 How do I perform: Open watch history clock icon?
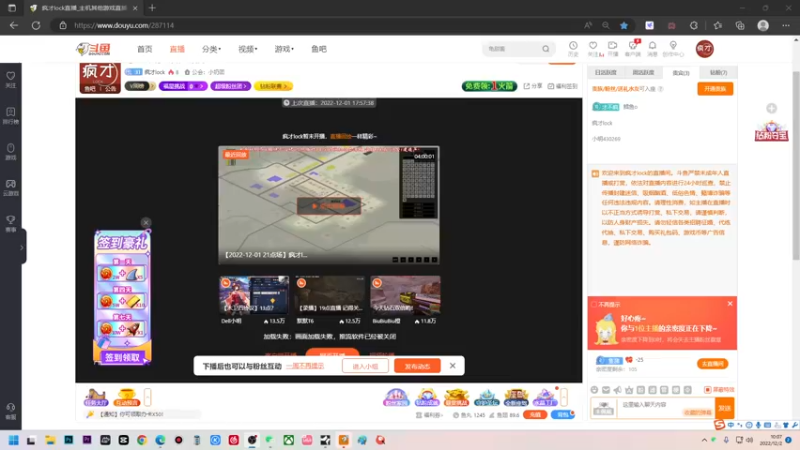[x=573, y=48]
